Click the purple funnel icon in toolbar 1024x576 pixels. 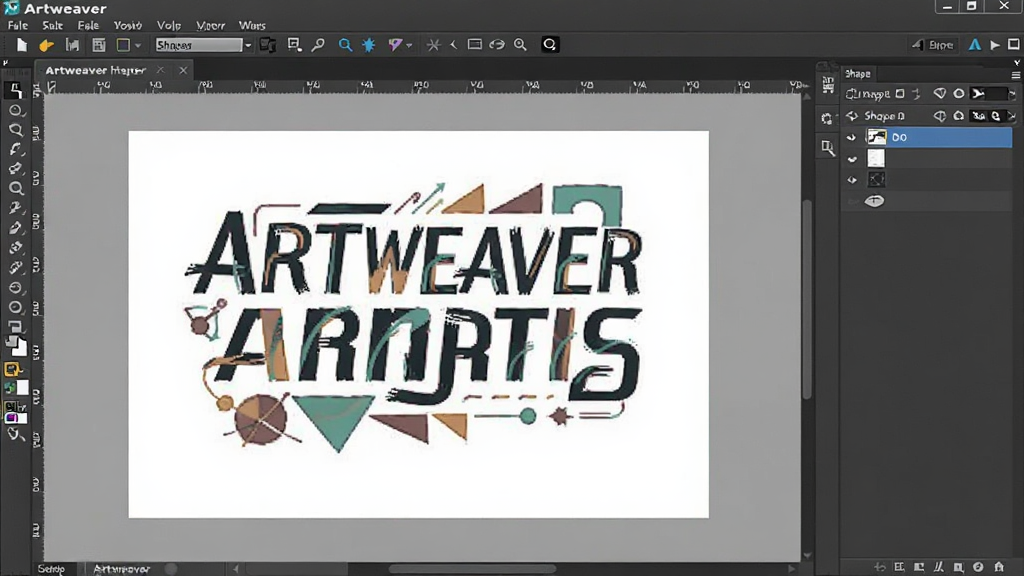[394, 44]
